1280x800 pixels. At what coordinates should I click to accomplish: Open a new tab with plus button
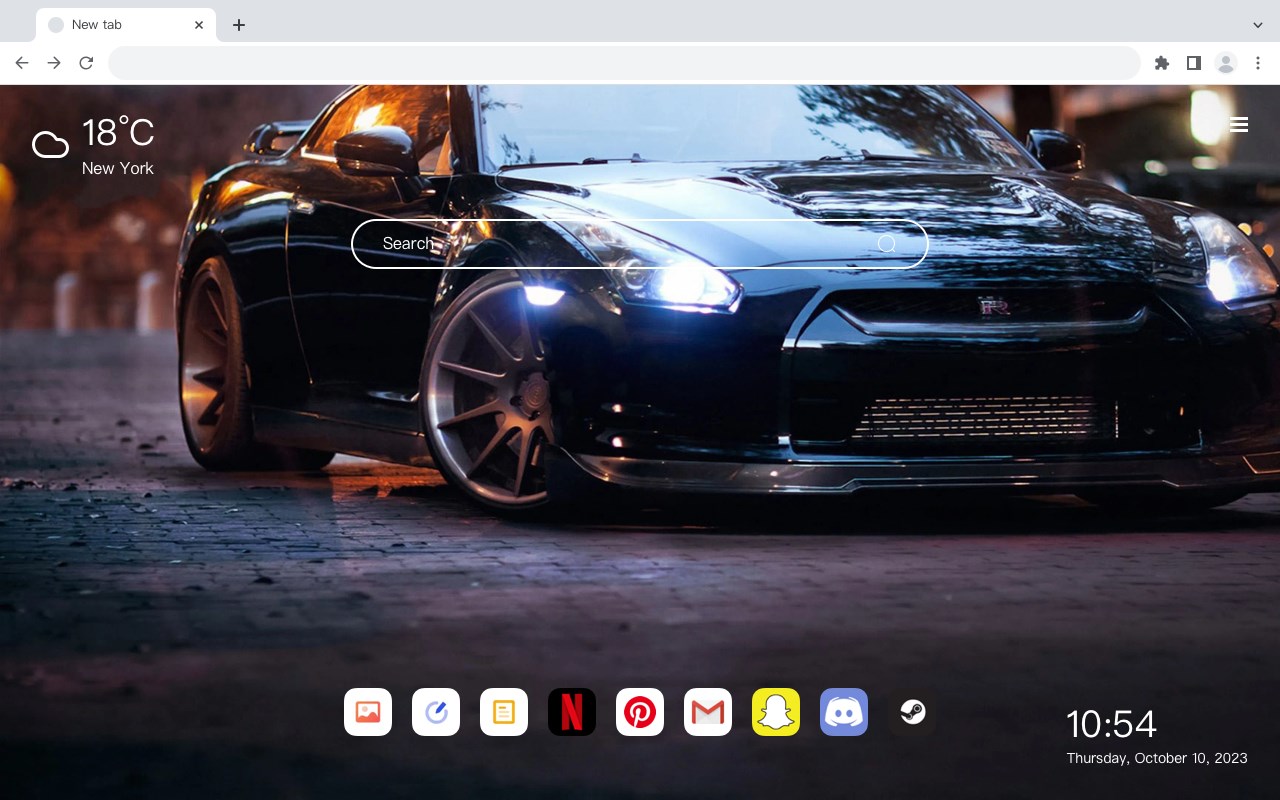coord(238,25)
